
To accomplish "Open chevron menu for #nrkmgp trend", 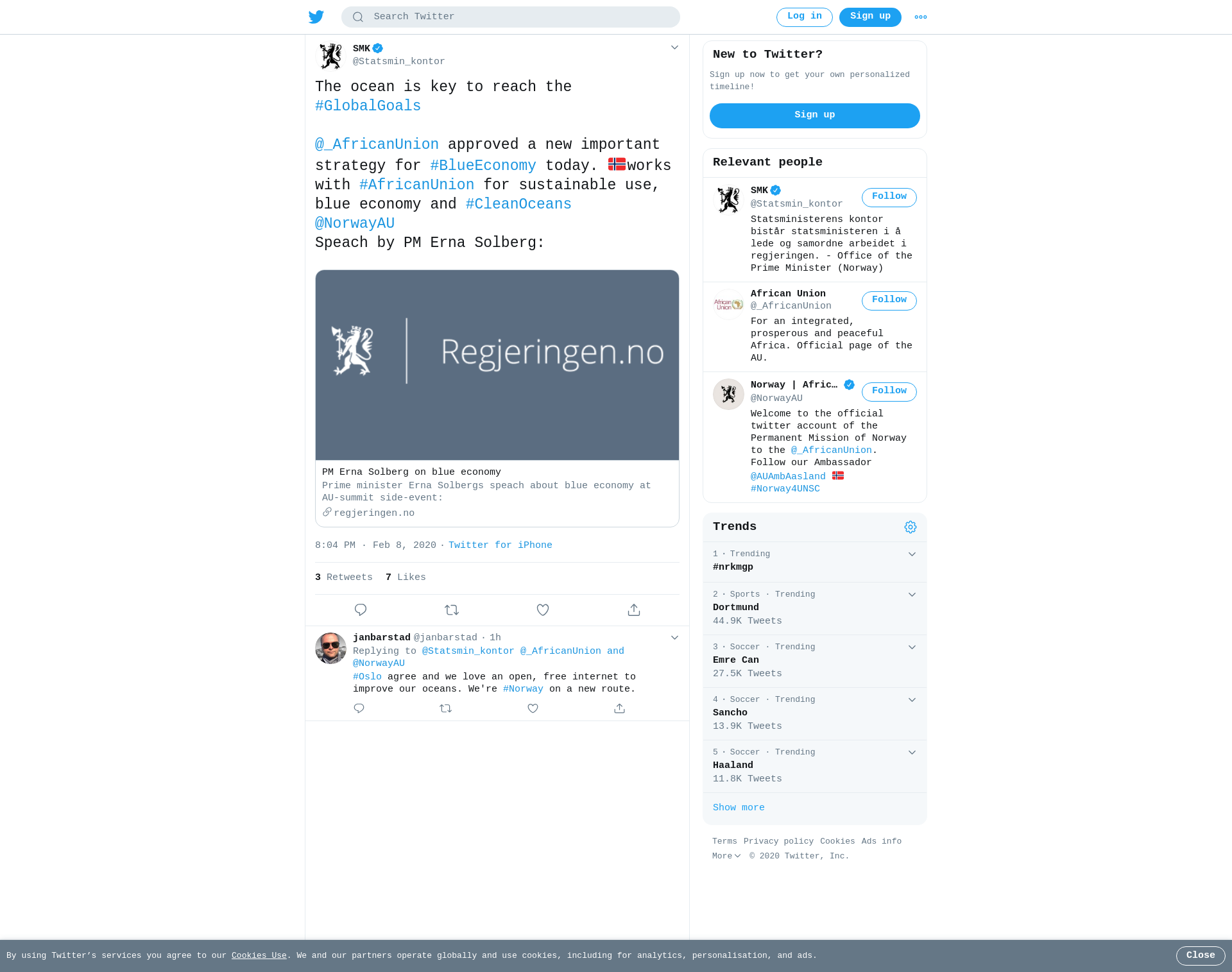I will tap(912, 554).
